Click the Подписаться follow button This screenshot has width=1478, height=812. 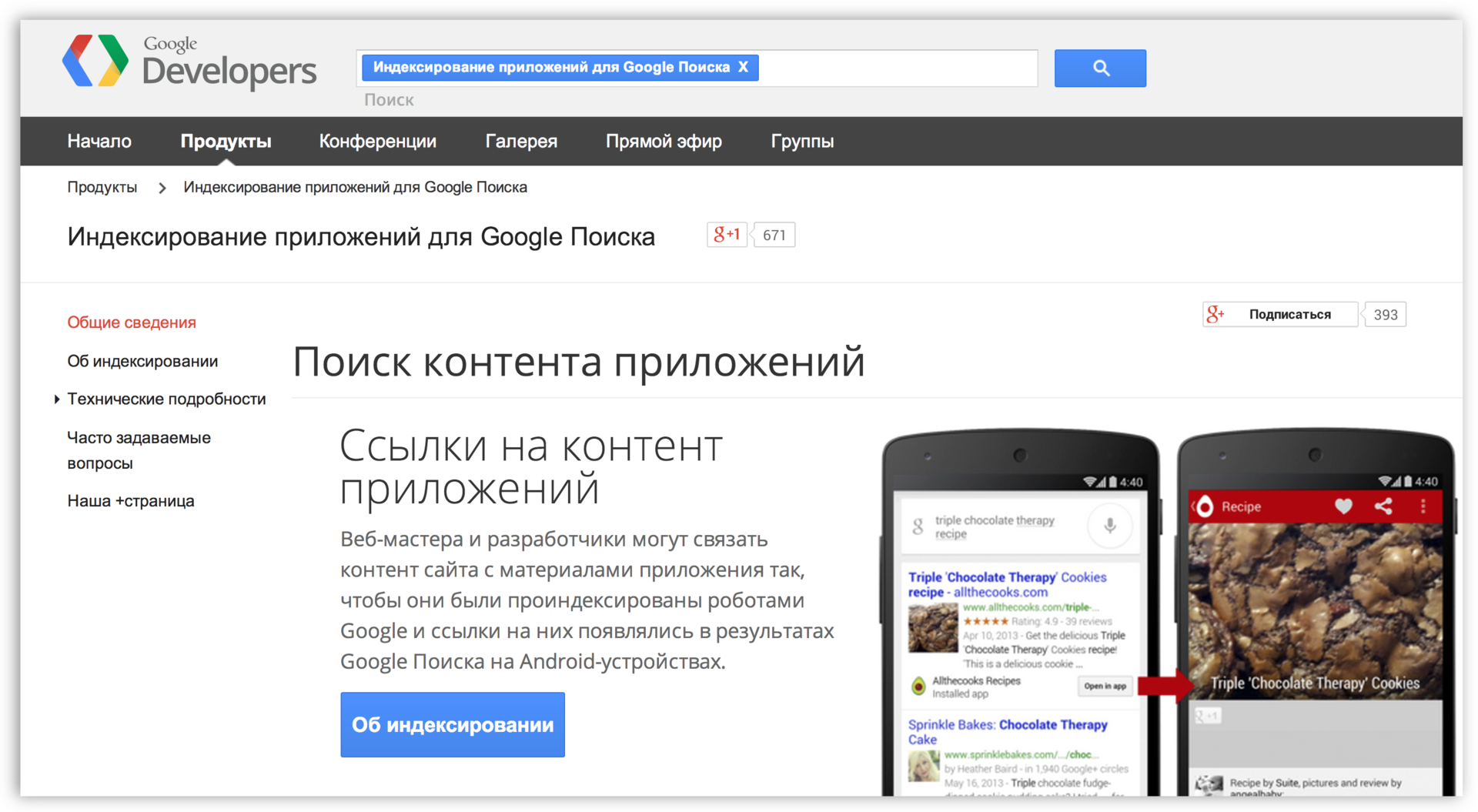(x=1280, y=314)
